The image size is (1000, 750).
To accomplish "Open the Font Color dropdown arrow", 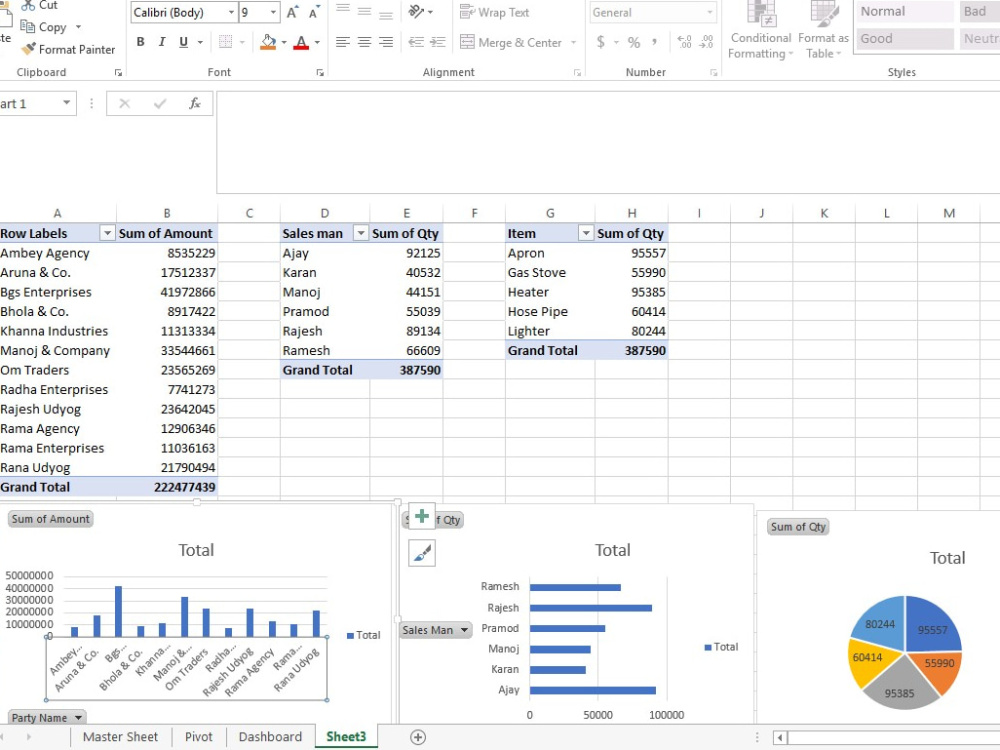I will [317, 43].
